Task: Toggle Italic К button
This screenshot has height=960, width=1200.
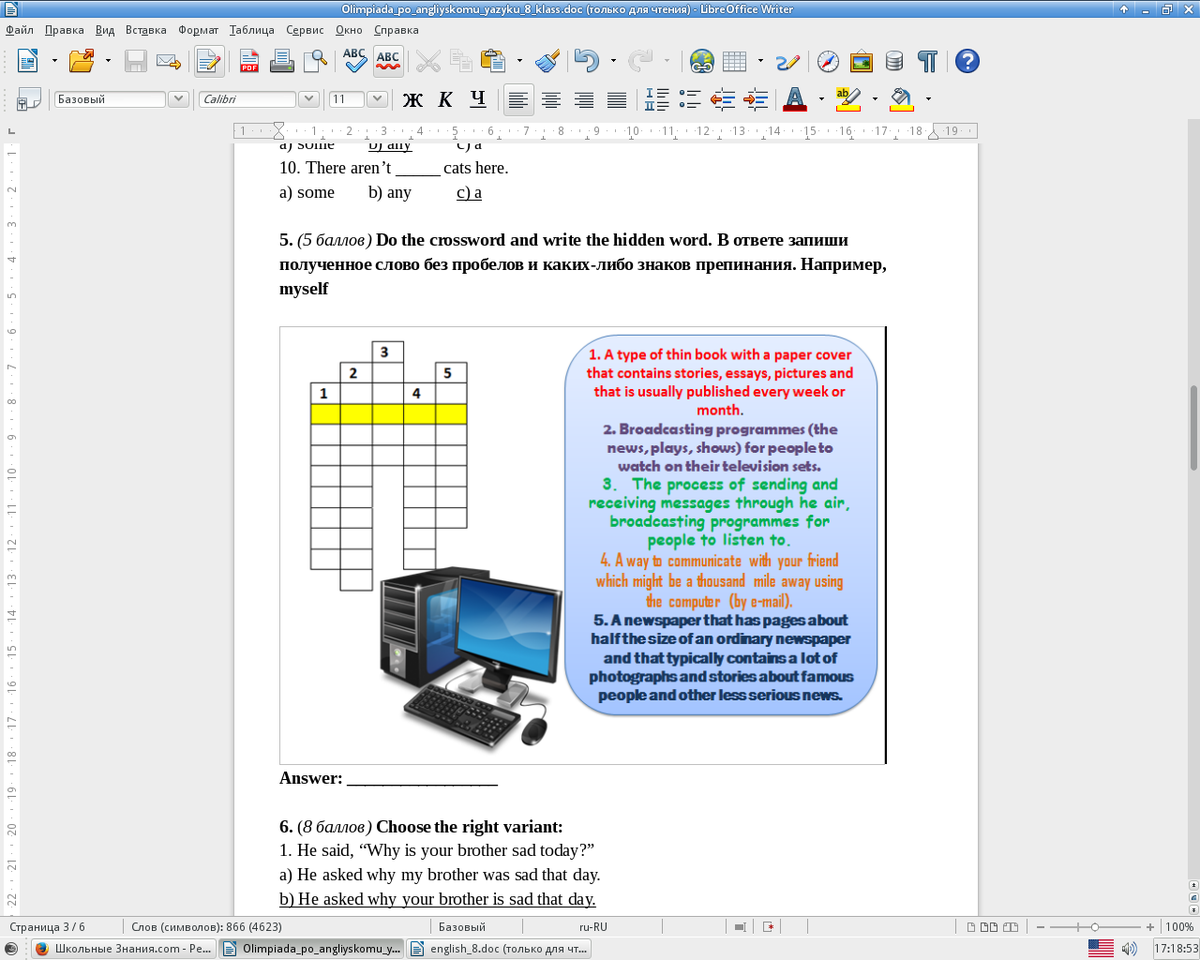Action: point(445,99)
